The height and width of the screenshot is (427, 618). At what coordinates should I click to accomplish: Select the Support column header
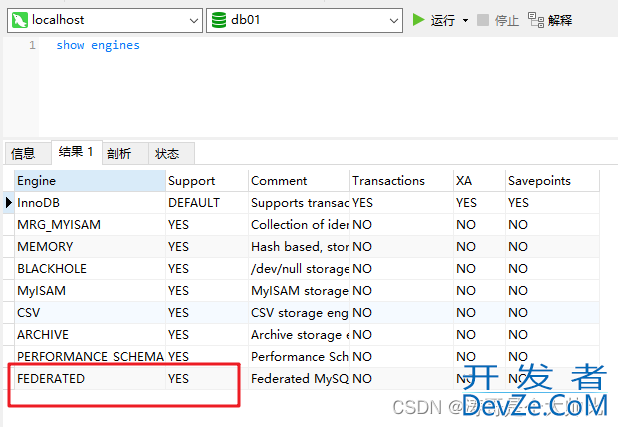pos(207,181)
